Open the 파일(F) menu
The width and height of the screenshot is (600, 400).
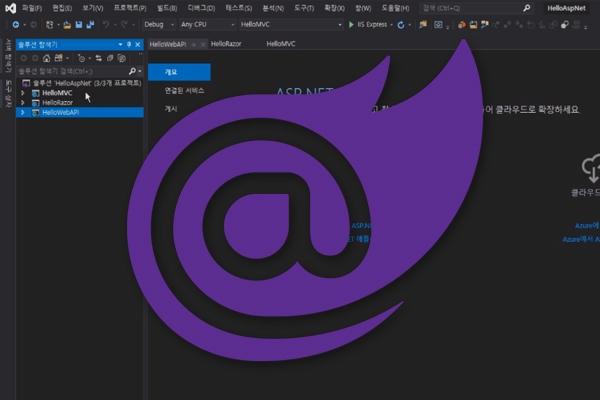(32, 8)
